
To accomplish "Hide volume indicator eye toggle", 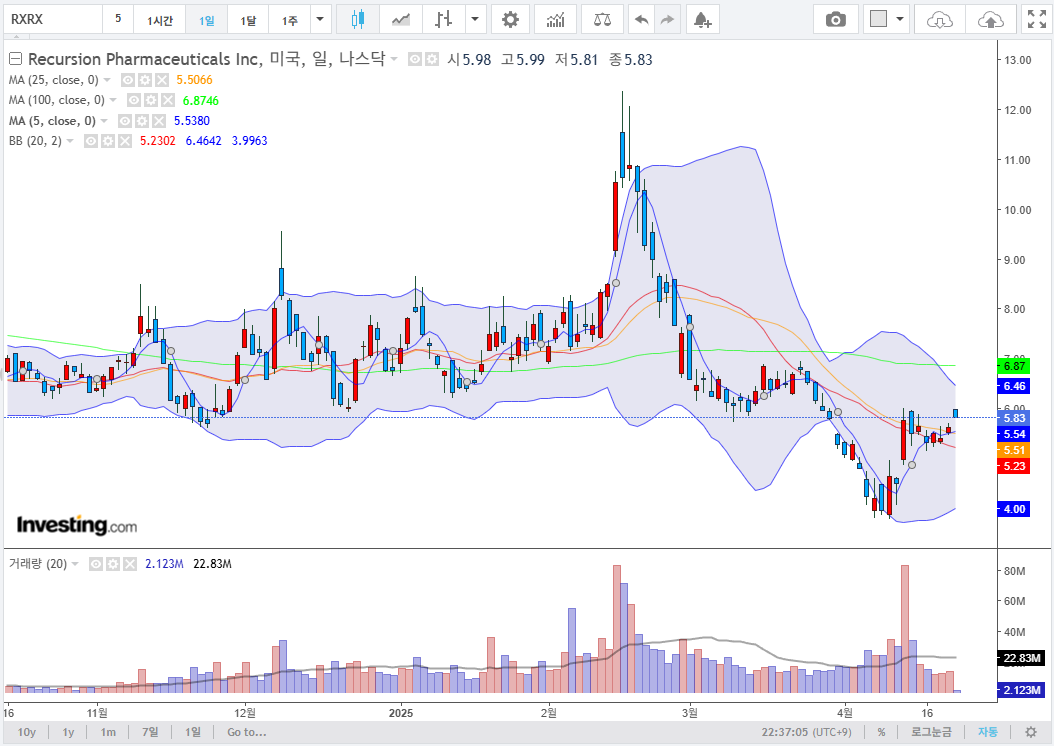I will click(x=96, y=564).
